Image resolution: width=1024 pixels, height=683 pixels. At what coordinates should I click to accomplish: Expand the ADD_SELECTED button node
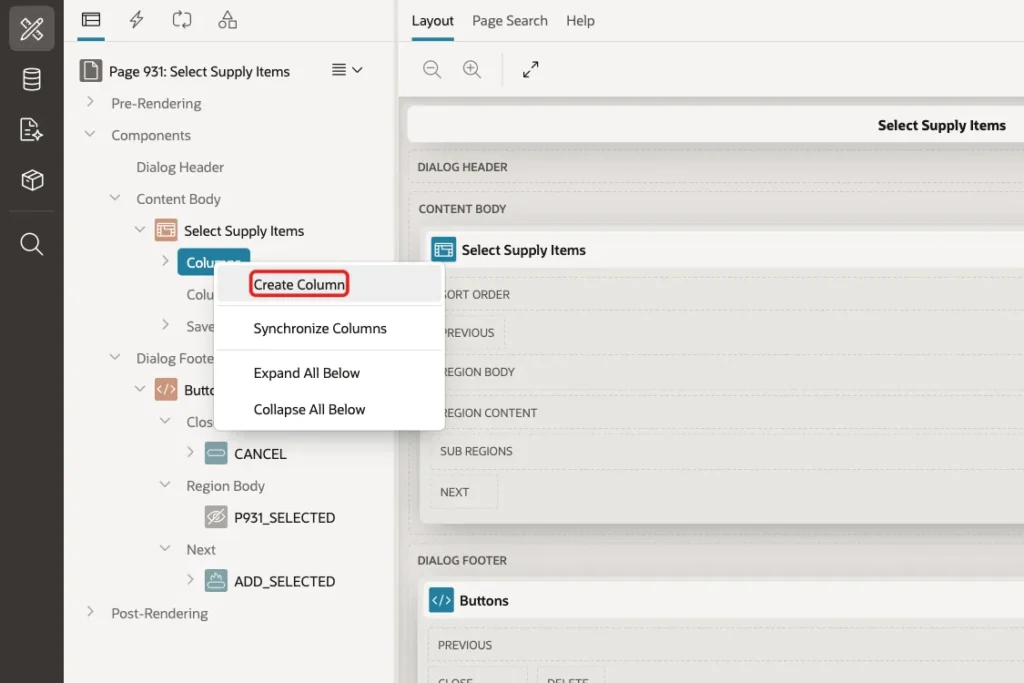[x=190, y=579]
